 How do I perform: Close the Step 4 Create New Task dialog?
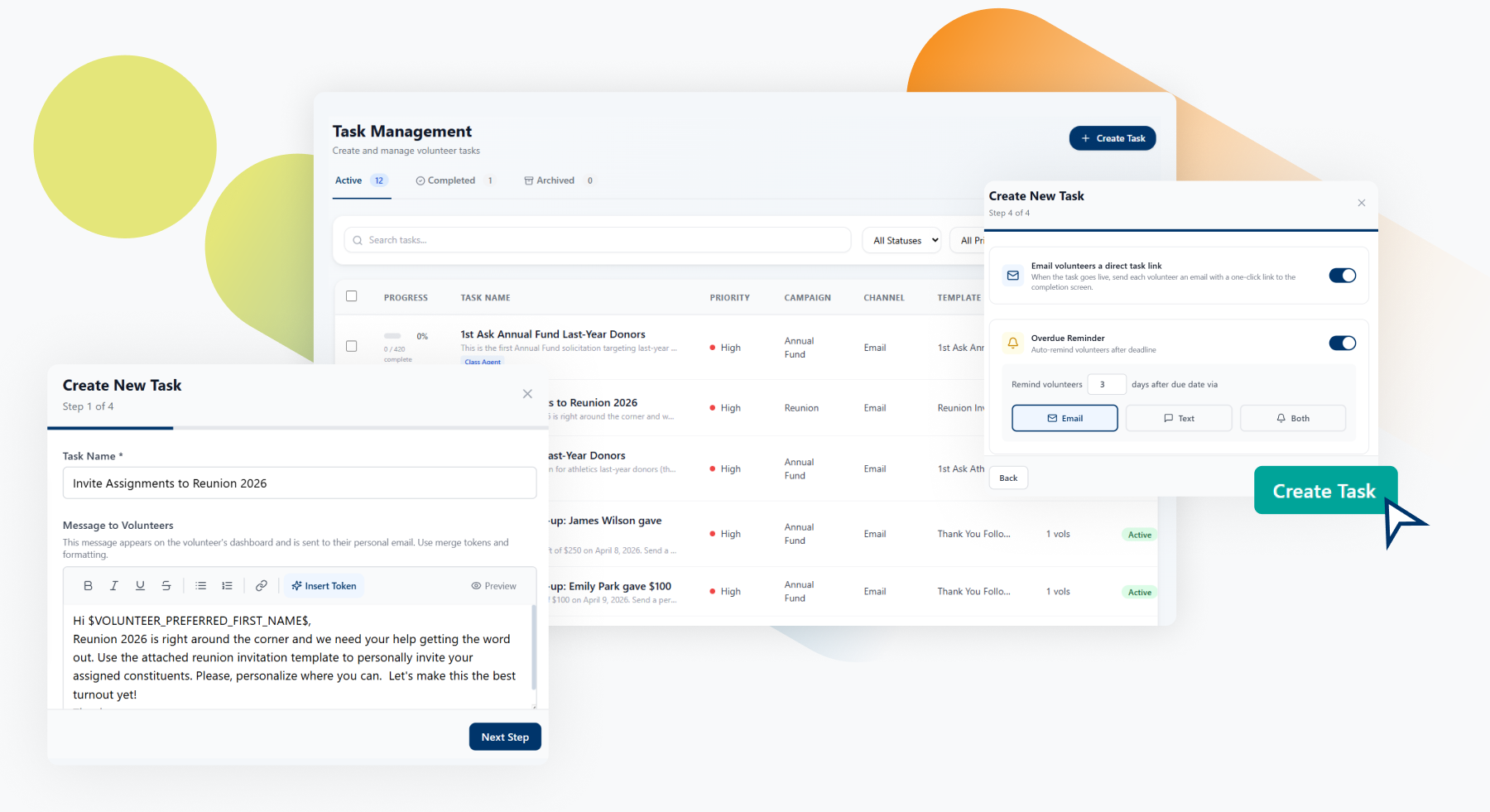click(x=1362, y=203)
